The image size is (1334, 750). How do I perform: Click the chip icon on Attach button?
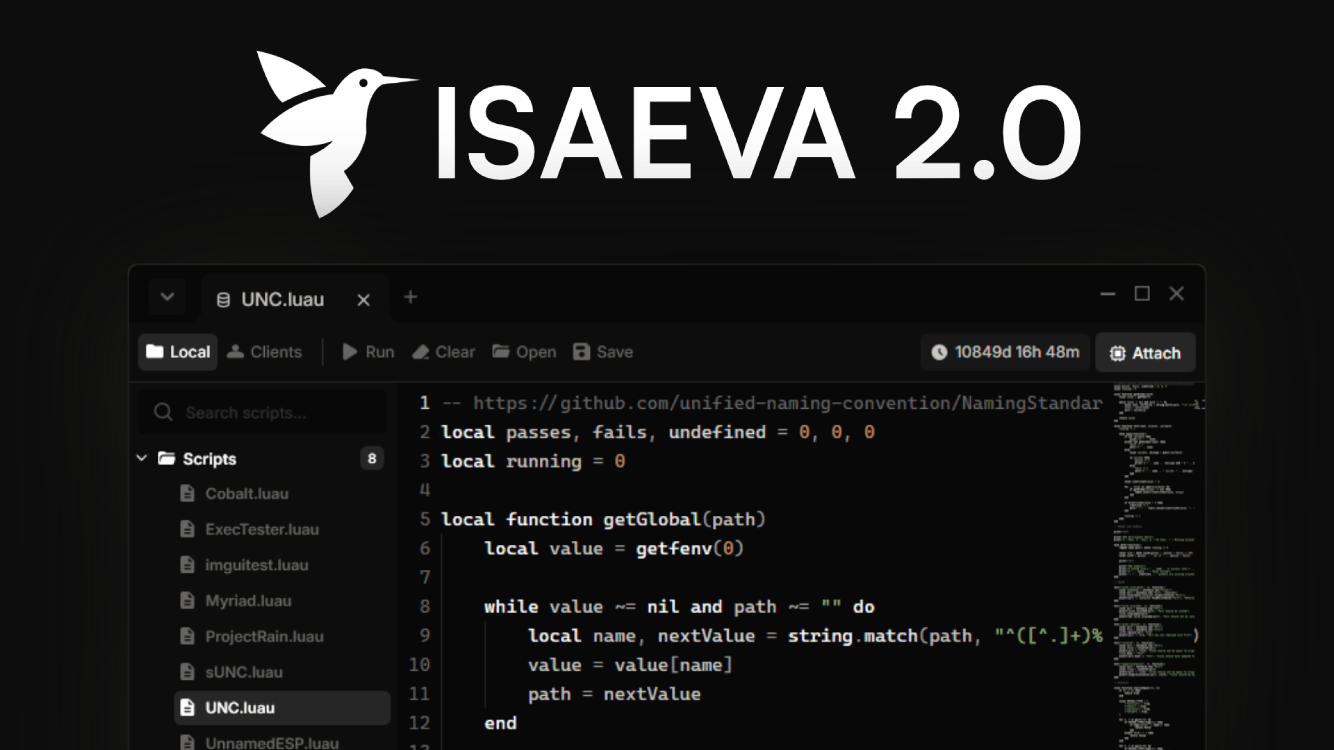1117,353
